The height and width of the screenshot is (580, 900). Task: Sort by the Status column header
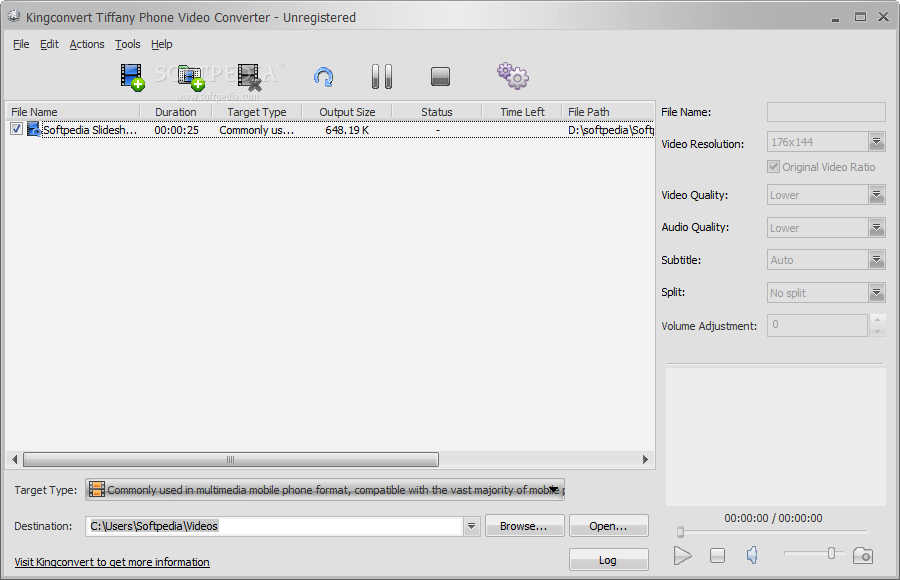coord(437,112)
